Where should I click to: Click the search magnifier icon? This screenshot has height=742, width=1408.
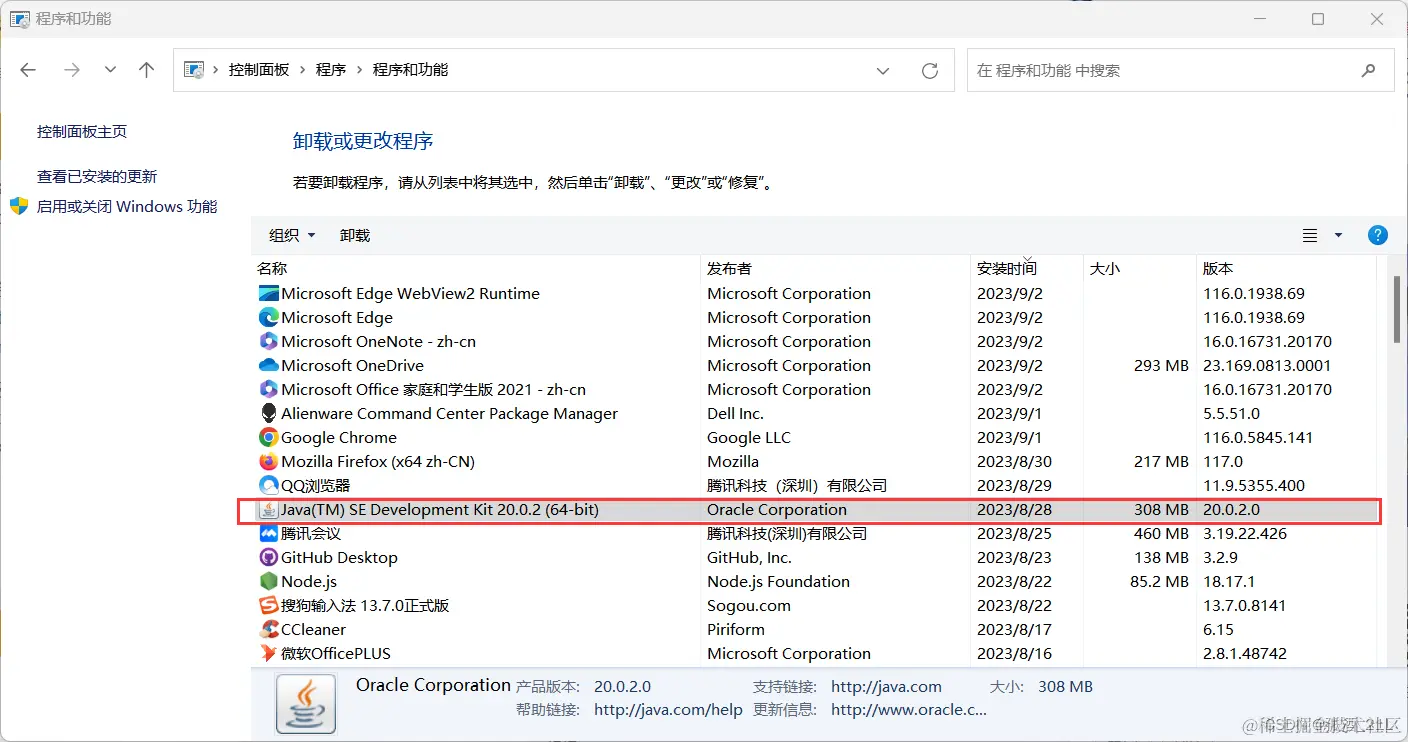coord(1368,70)
